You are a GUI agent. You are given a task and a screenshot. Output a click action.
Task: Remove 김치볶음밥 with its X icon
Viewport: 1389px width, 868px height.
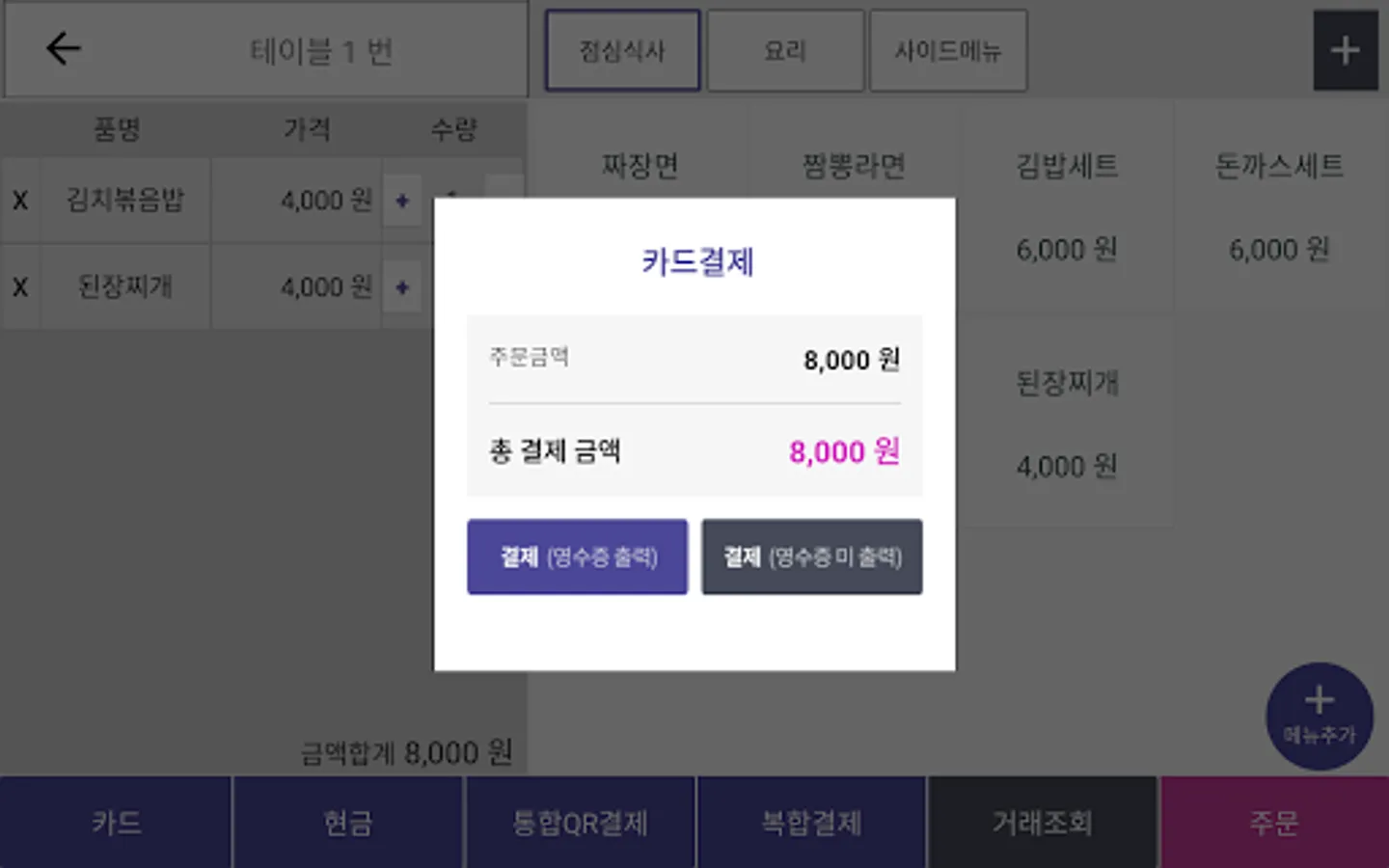coord(20,201)
